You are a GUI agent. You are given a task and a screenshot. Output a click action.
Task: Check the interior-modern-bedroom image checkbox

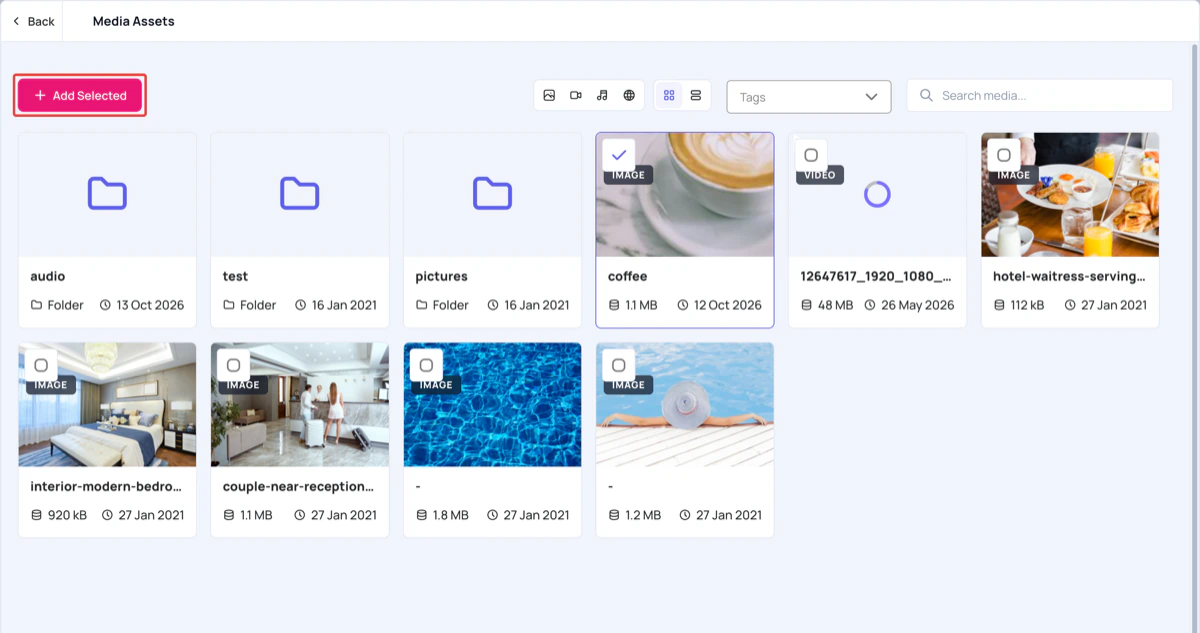click(41, 365)
